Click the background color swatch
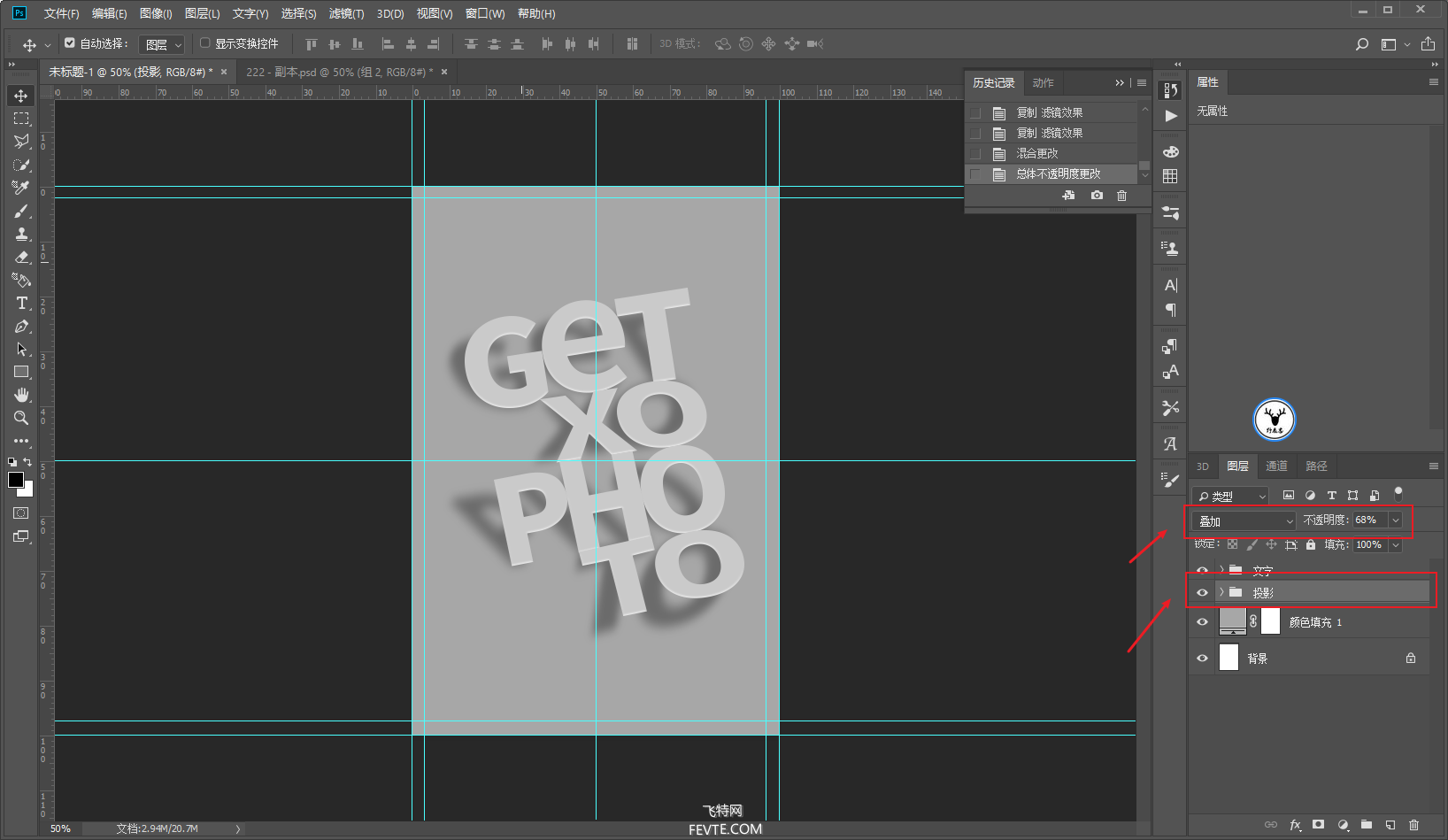 [27, 491]
